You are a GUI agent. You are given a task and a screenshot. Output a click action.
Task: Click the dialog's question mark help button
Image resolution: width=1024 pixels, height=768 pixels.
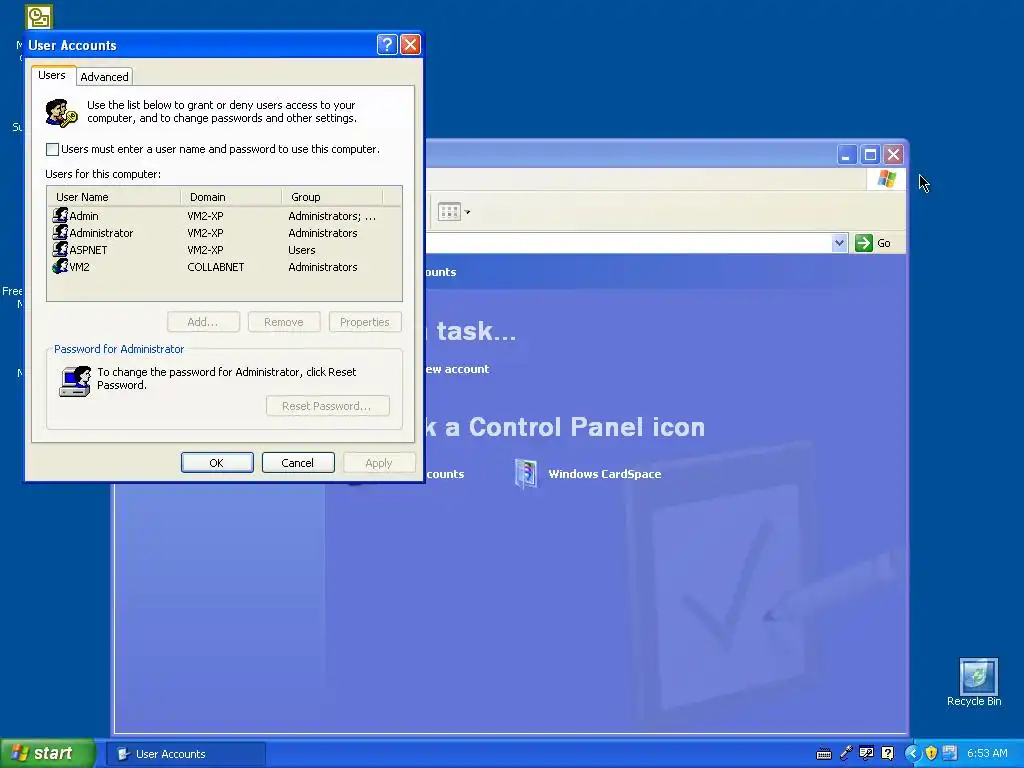pyautogui.click(x=387, y=44)
